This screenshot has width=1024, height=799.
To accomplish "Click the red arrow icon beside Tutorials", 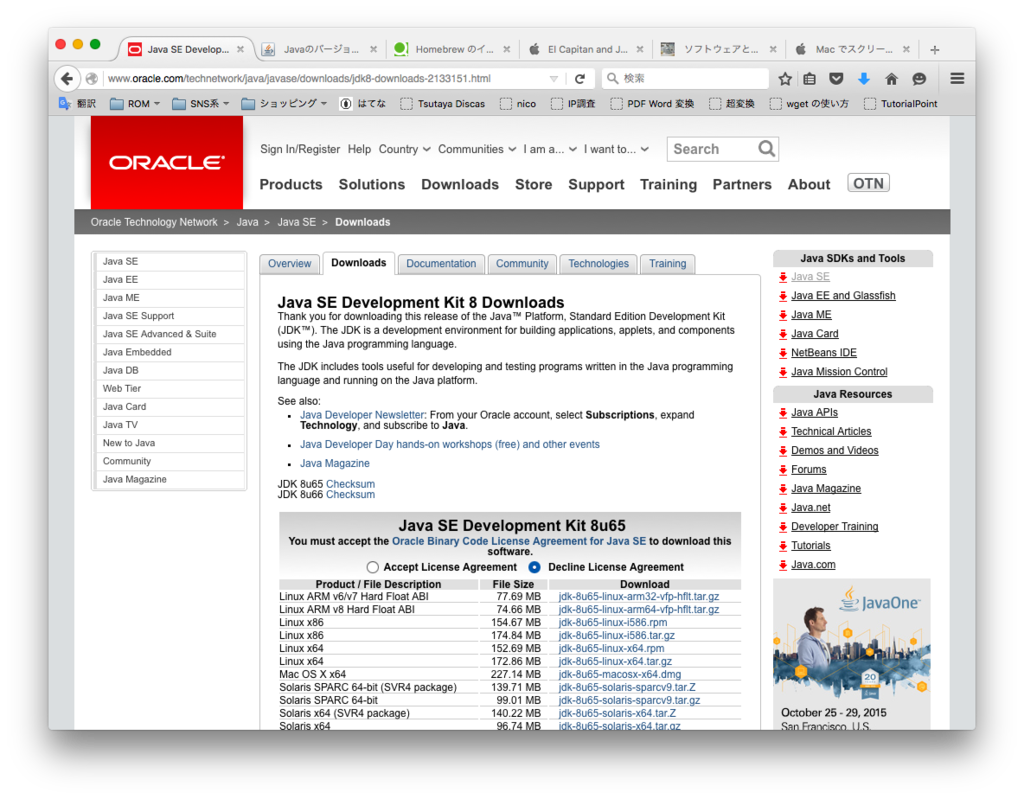I will pos(783,546).
